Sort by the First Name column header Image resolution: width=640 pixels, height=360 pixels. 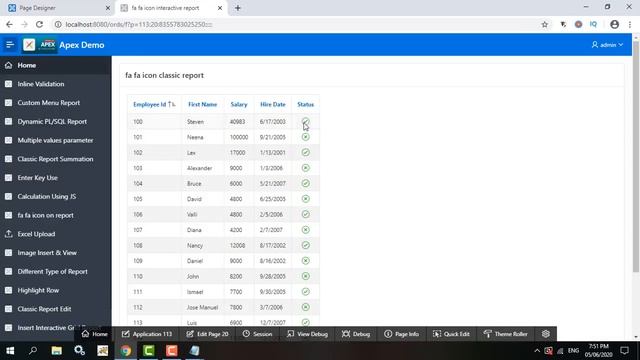click(x=202, y=104)
